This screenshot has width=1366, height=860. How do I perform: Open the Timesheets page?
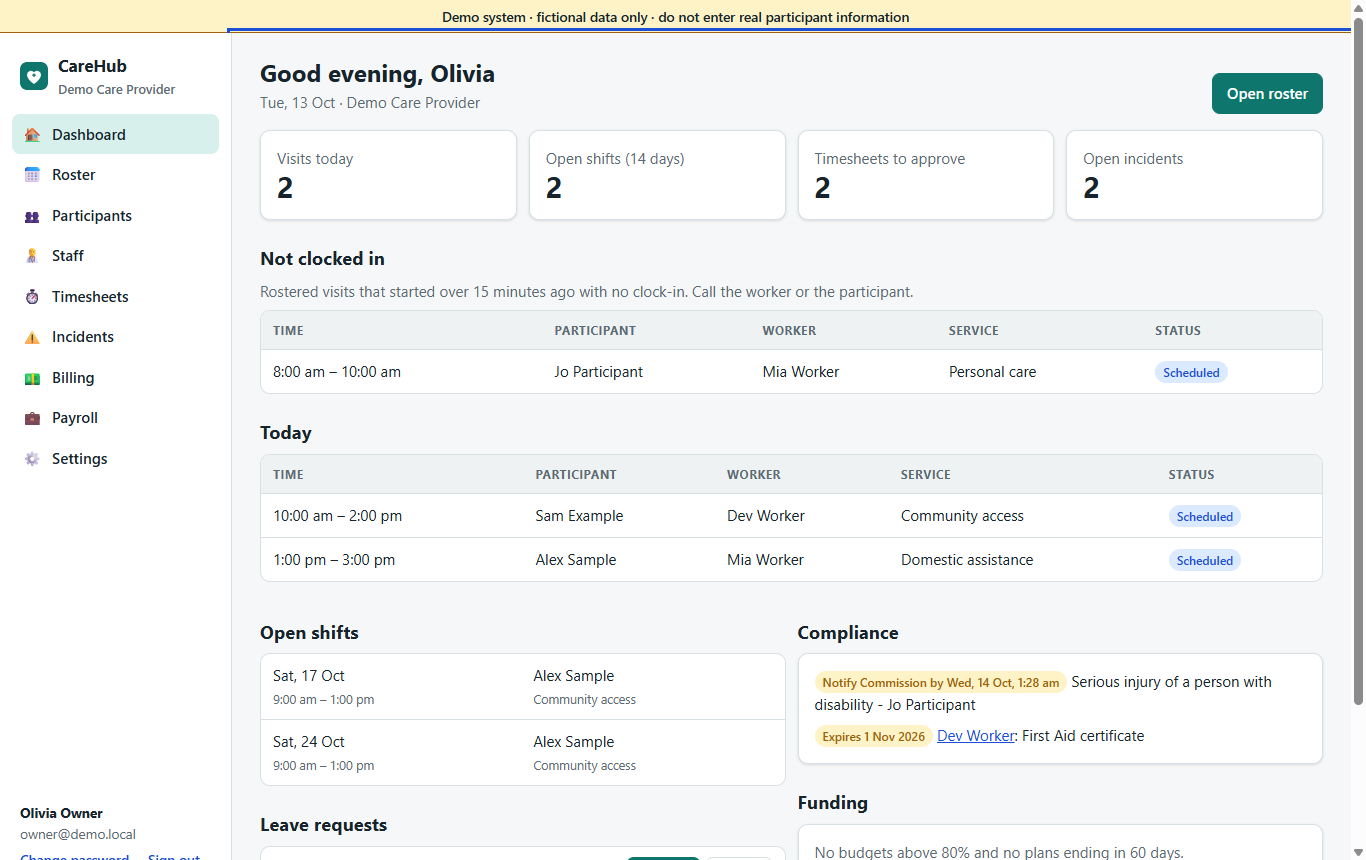click(115, 297)
